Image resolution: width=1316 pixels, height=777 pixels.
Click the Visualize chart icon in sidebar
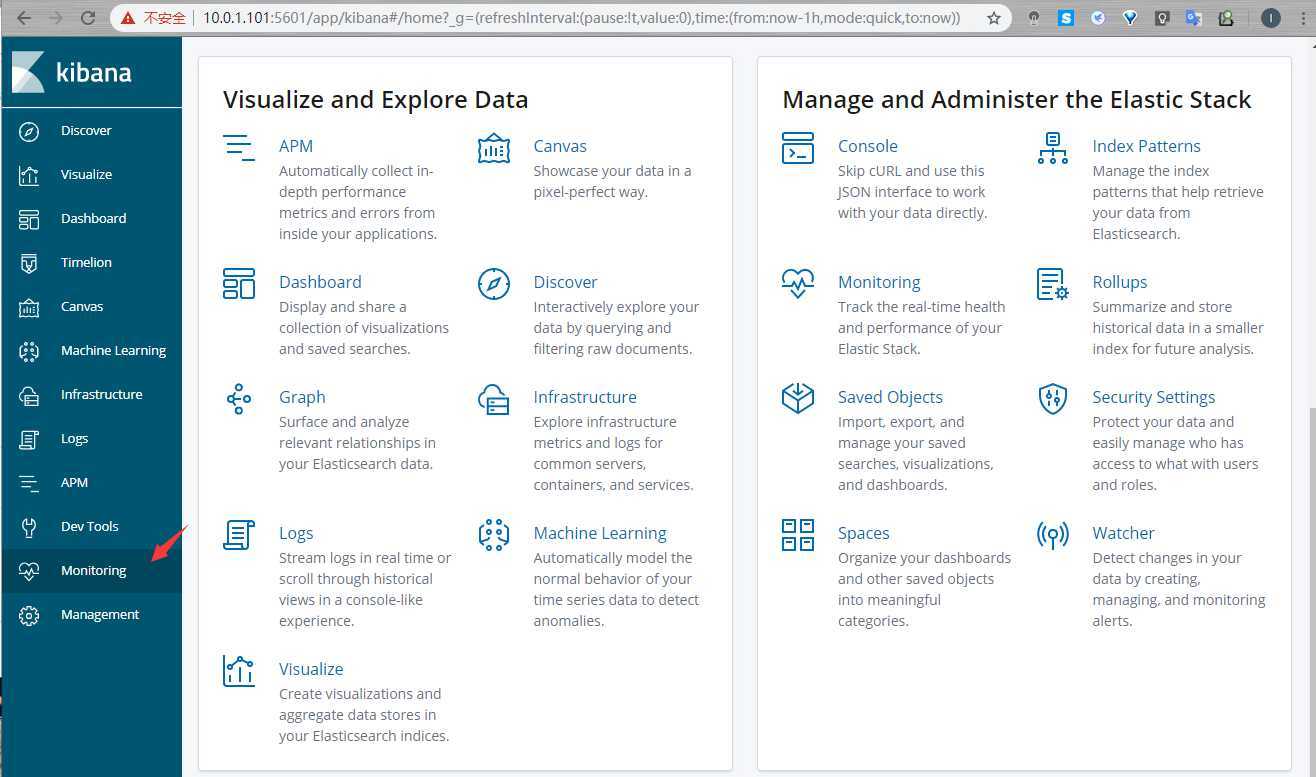(29, 175)
